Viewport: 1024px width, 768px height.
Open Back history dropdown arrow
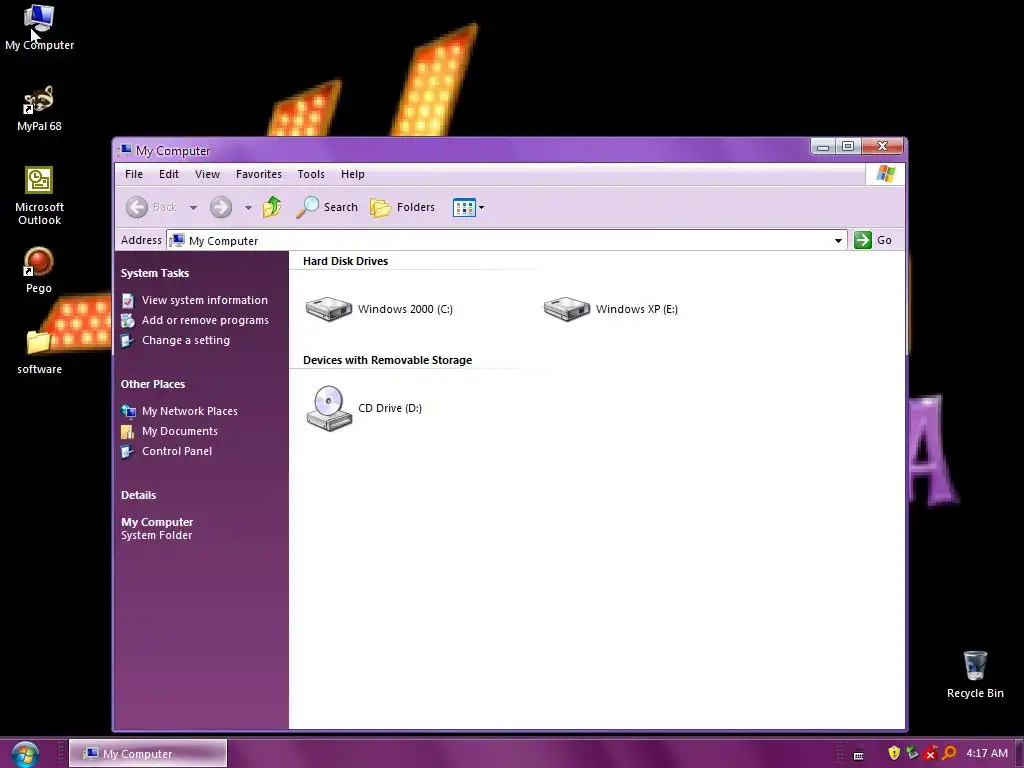[193, 208]
